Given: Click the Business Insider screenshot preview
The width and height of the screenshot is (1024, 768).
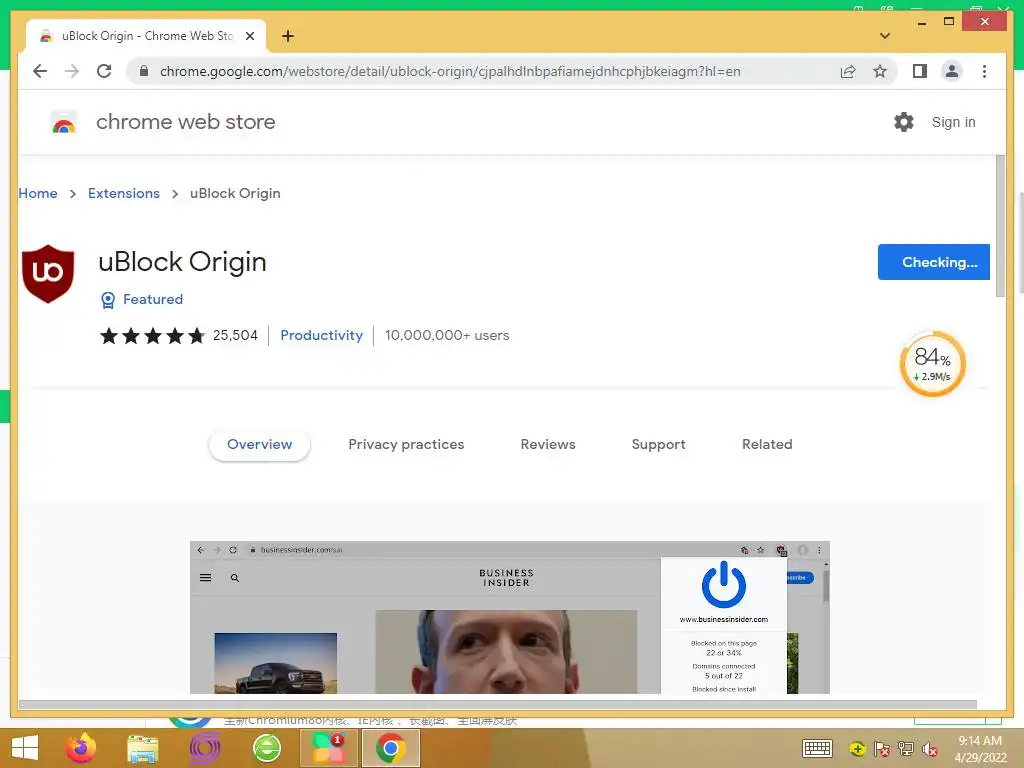Looking at the screenshot, I should click(x=509, y=617).
